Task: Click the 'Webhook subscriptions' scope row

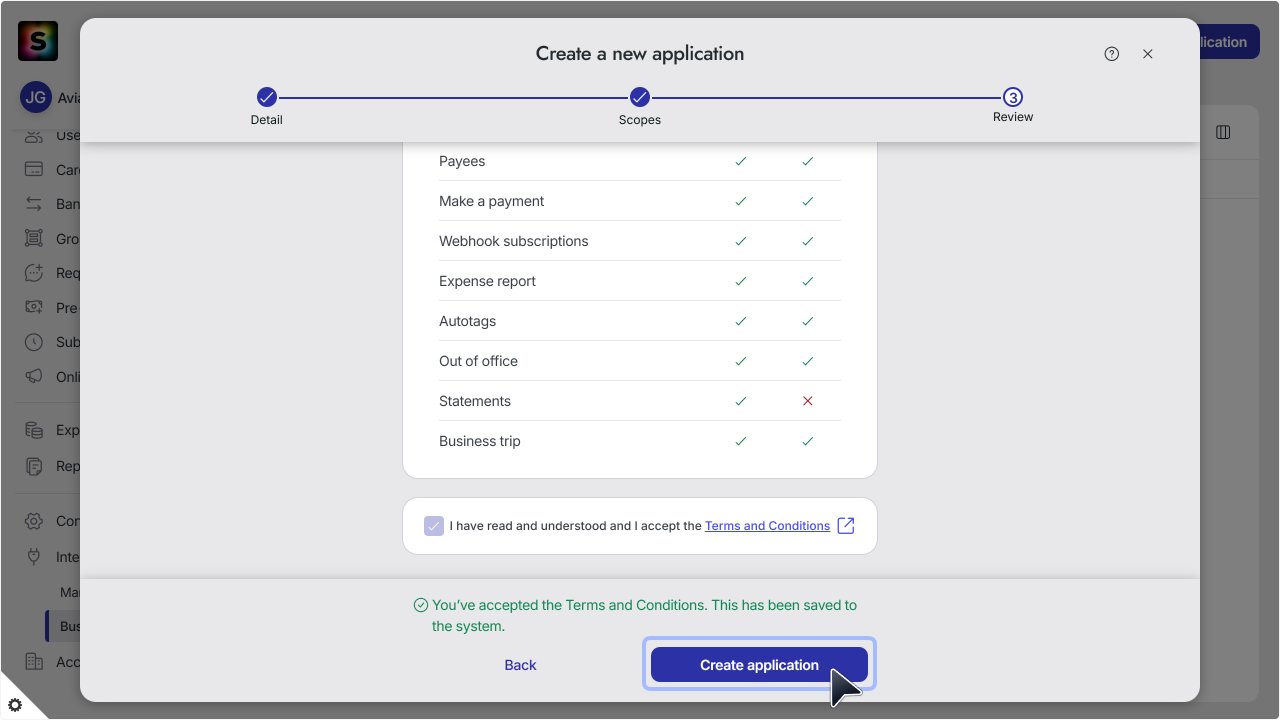Action: tap(640, 241)
